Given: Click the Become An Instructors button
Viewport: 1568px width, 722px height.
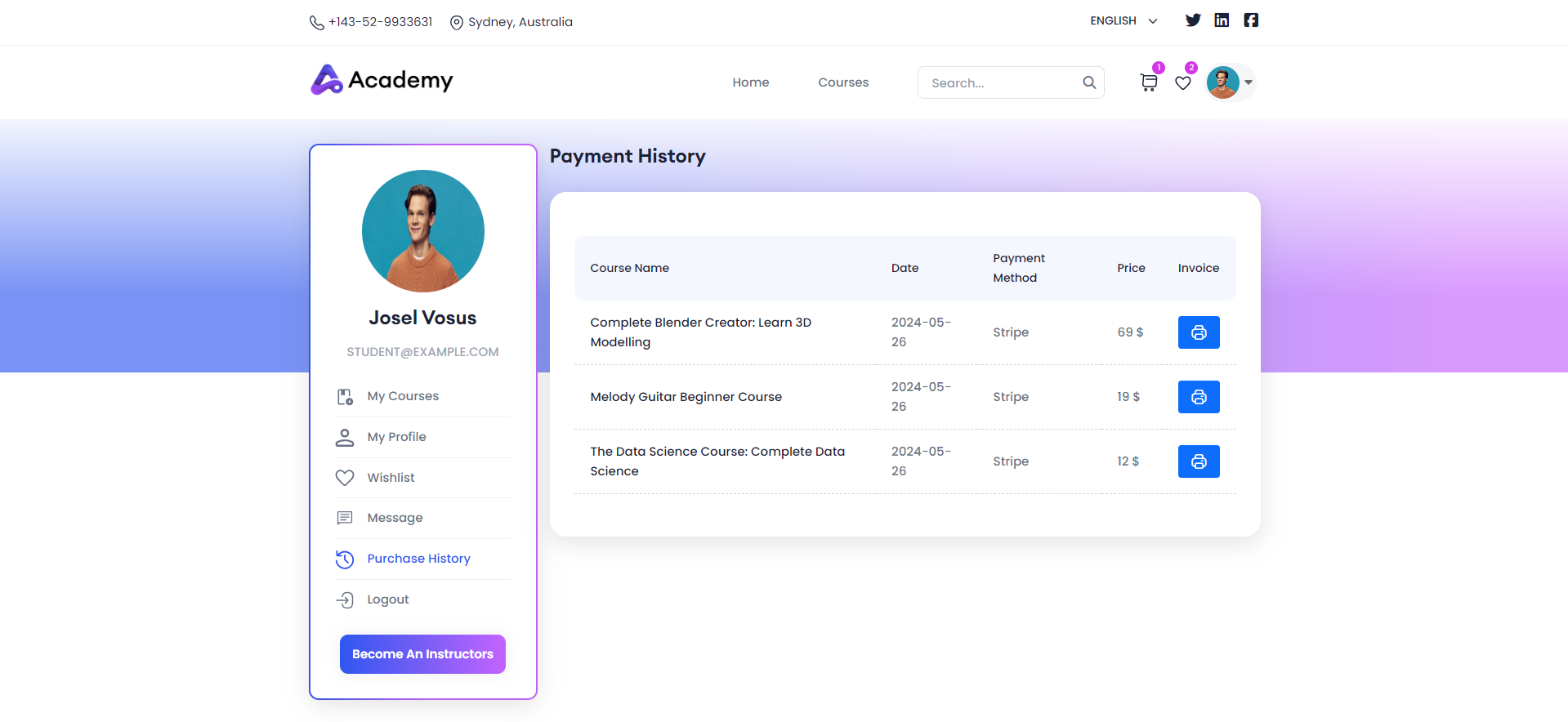Looking at the screenshot, I should 422,654.
